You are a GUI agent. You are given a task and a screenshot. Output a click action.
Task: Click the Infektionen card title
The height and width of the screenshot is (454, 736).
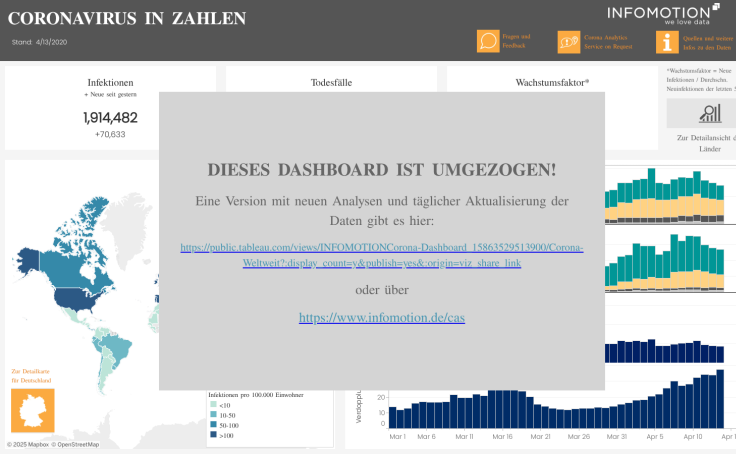pos(110,83)
